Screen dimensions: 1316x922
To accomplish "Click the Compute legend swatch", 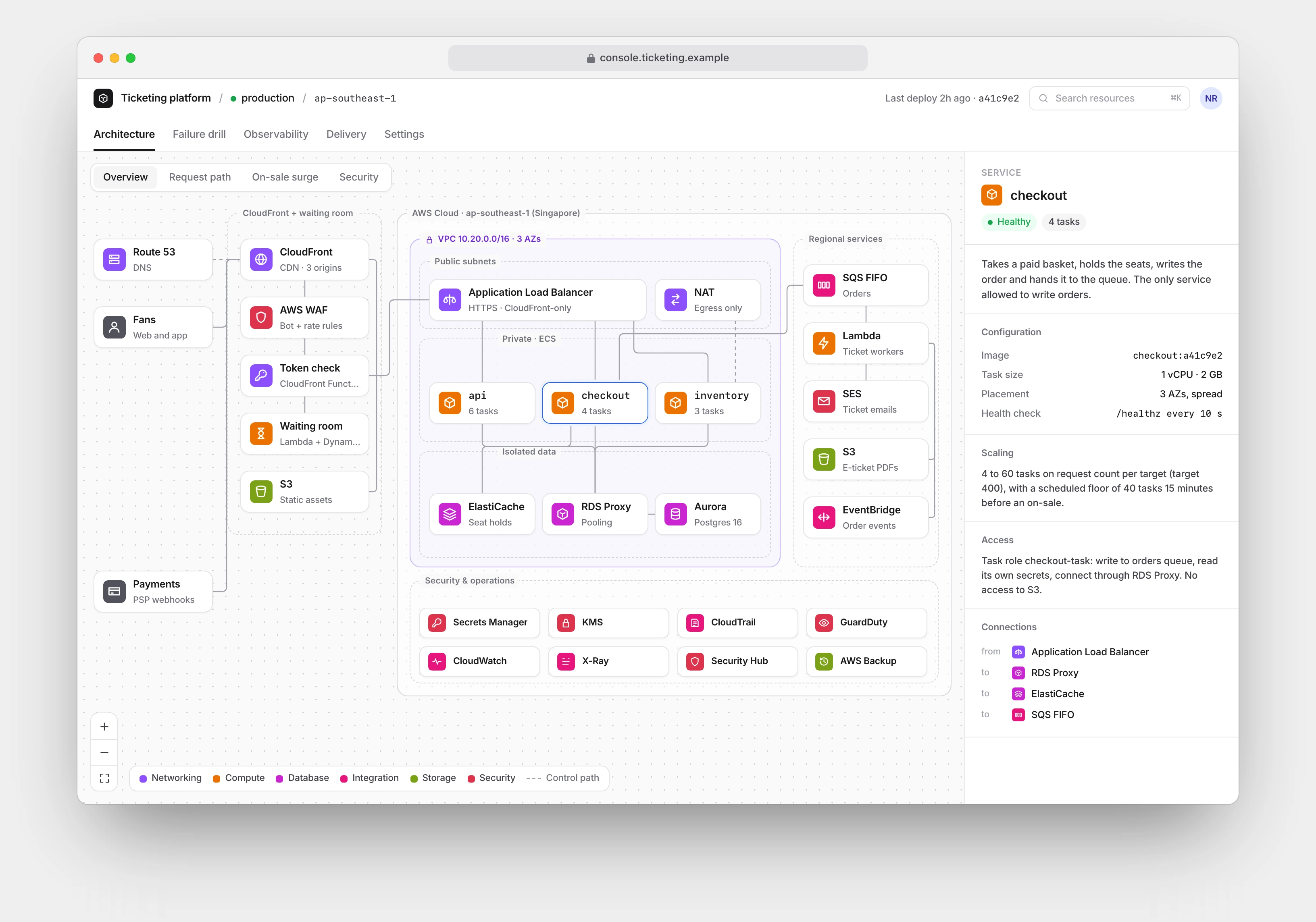I will 217,779.
